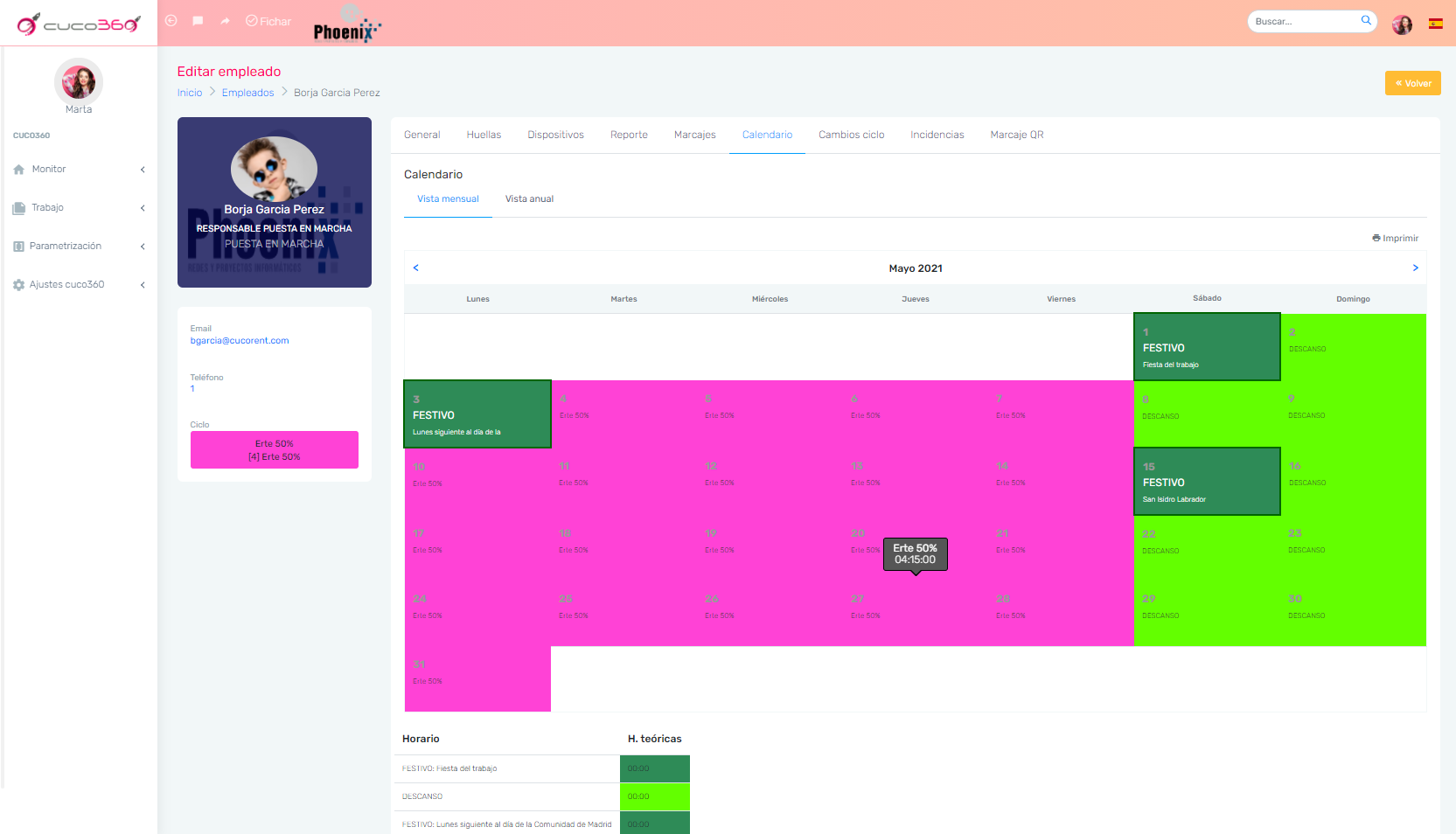Click the share arrow icon in top bar

click(x=225, y=21)
